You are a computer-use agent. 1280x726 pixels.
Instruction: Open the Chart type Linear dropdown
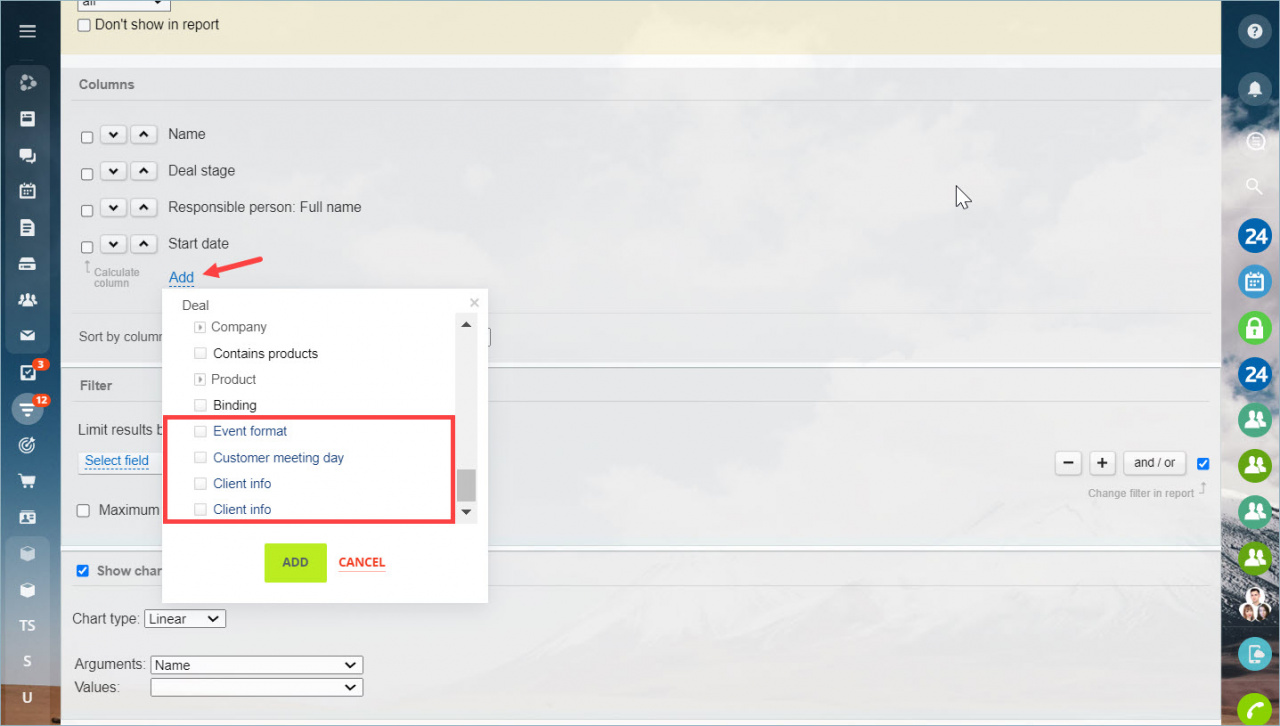pyautogui.click(x=185, y=619)
